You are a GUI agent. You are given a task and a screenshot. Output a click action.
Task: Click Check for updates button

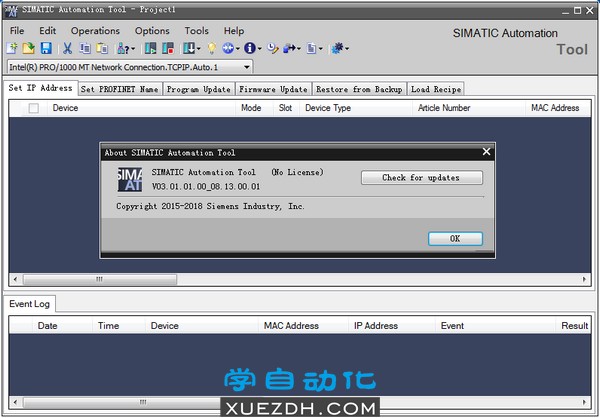tap(422, 178)
